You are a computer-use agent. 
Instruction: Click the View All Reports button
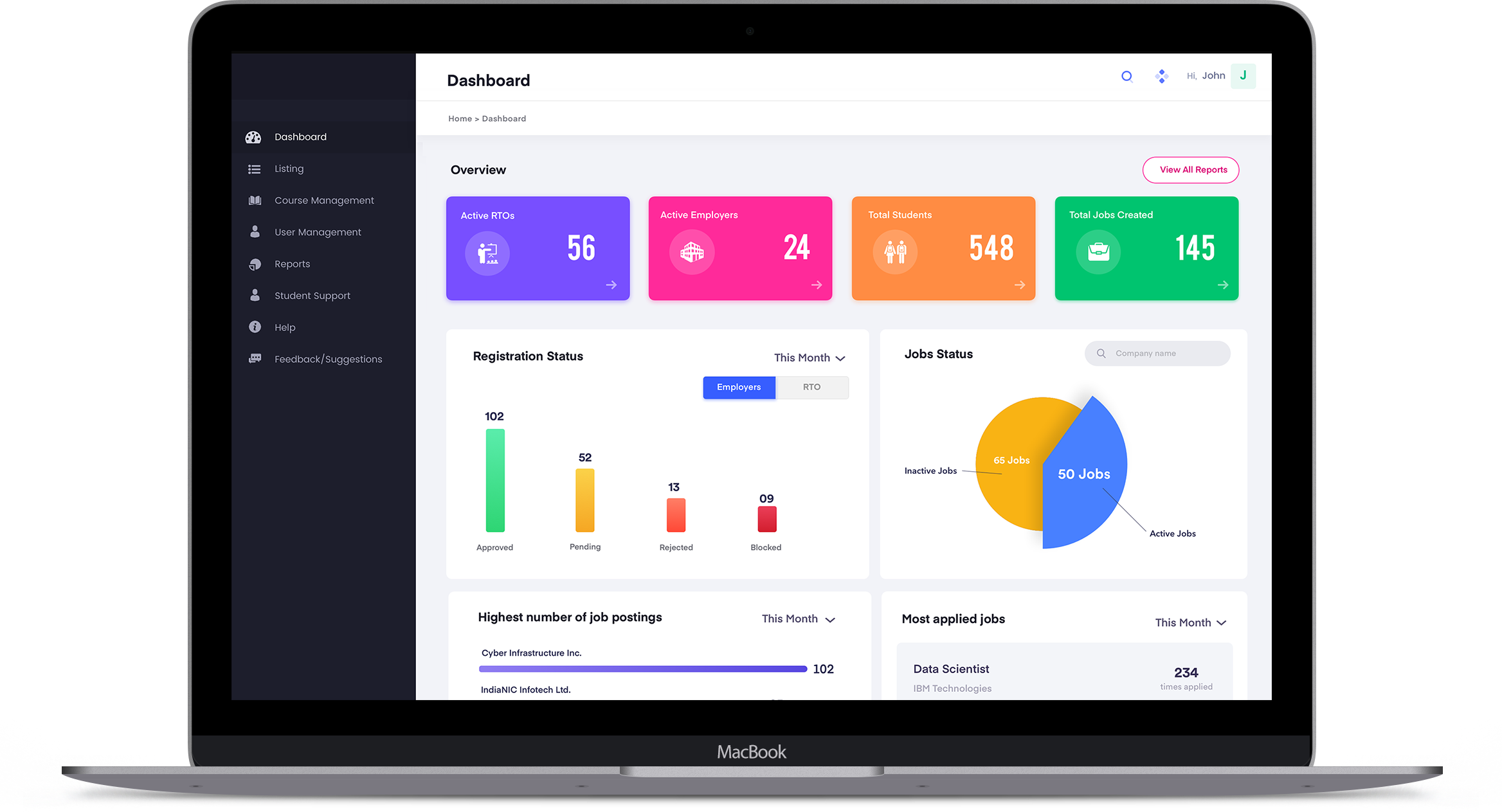click(x=1193, y=170)
